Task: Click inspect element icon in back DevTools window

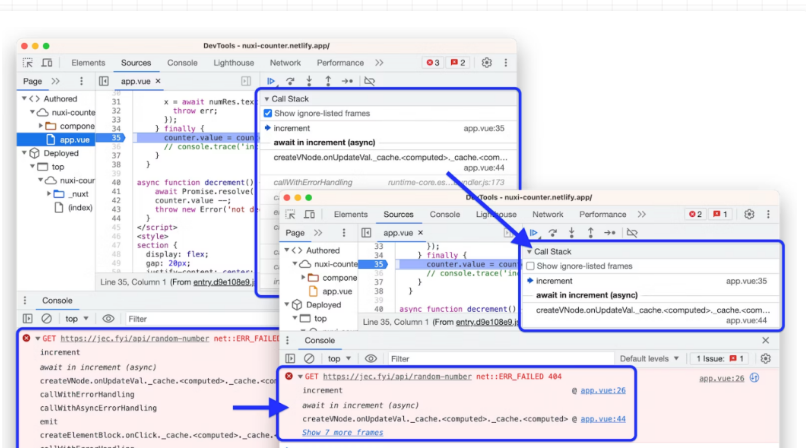Action: [x=28, y=63]
